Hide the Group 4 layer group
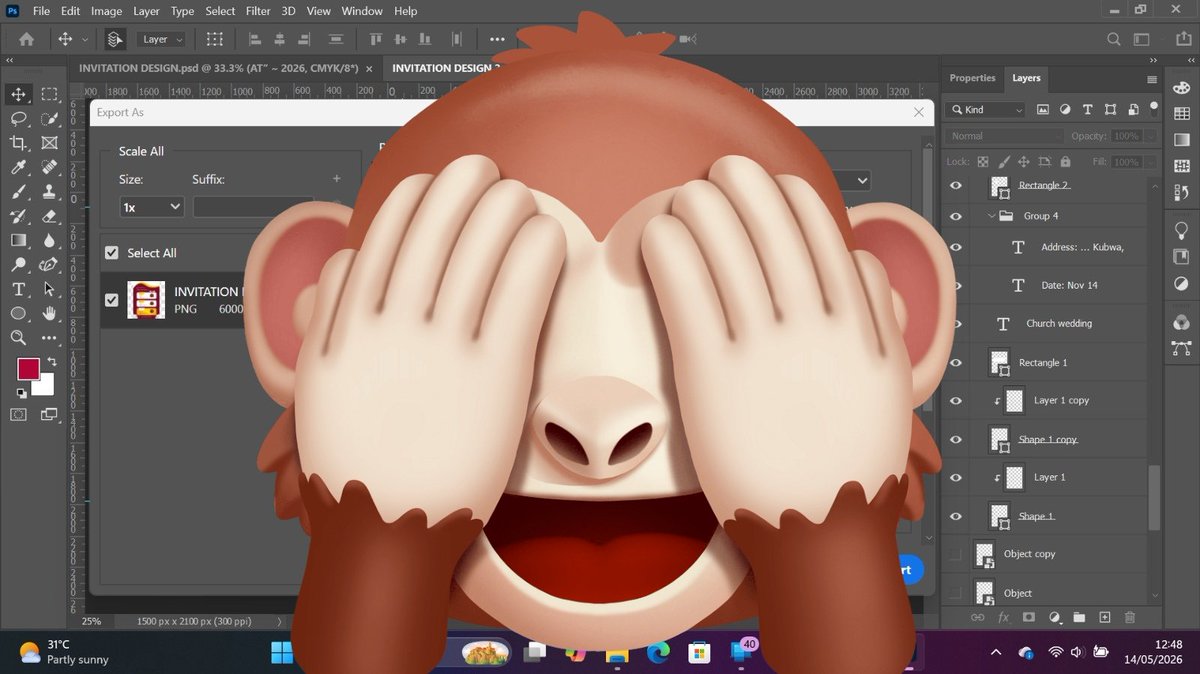 [956, 216]
